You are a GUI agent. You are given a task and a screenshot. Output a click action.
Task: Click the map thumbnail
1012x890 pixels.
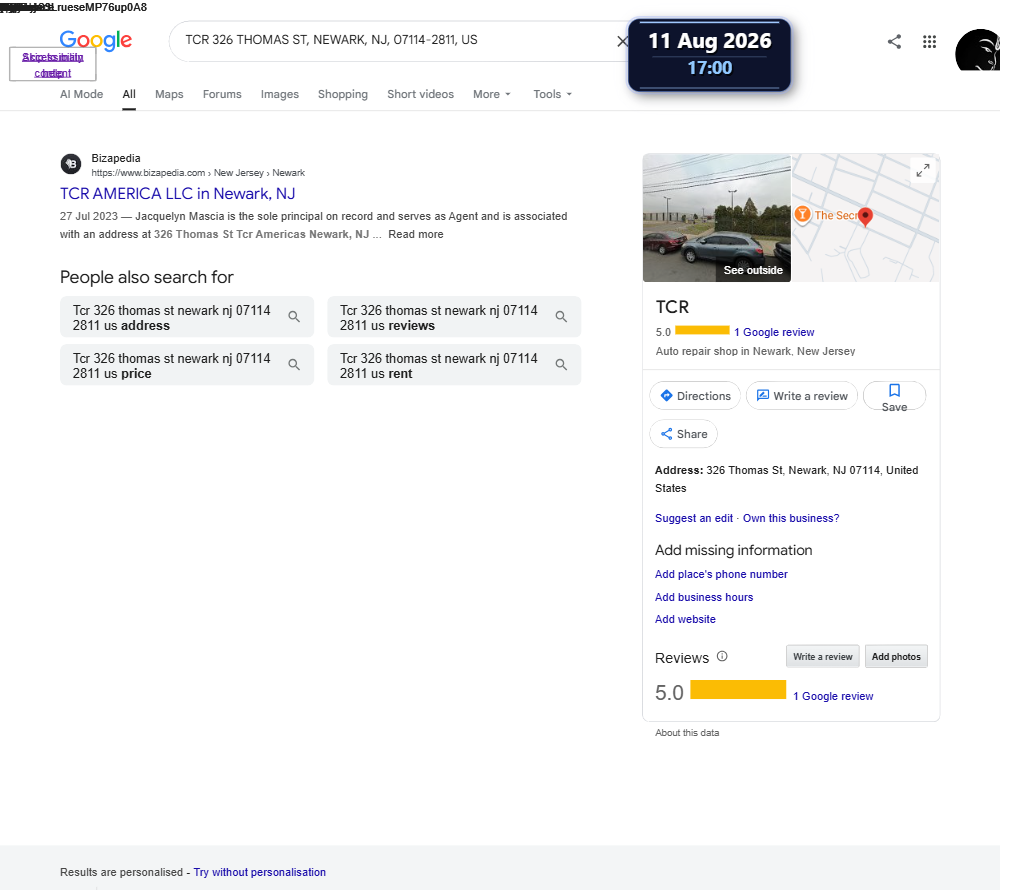[865, 217]
